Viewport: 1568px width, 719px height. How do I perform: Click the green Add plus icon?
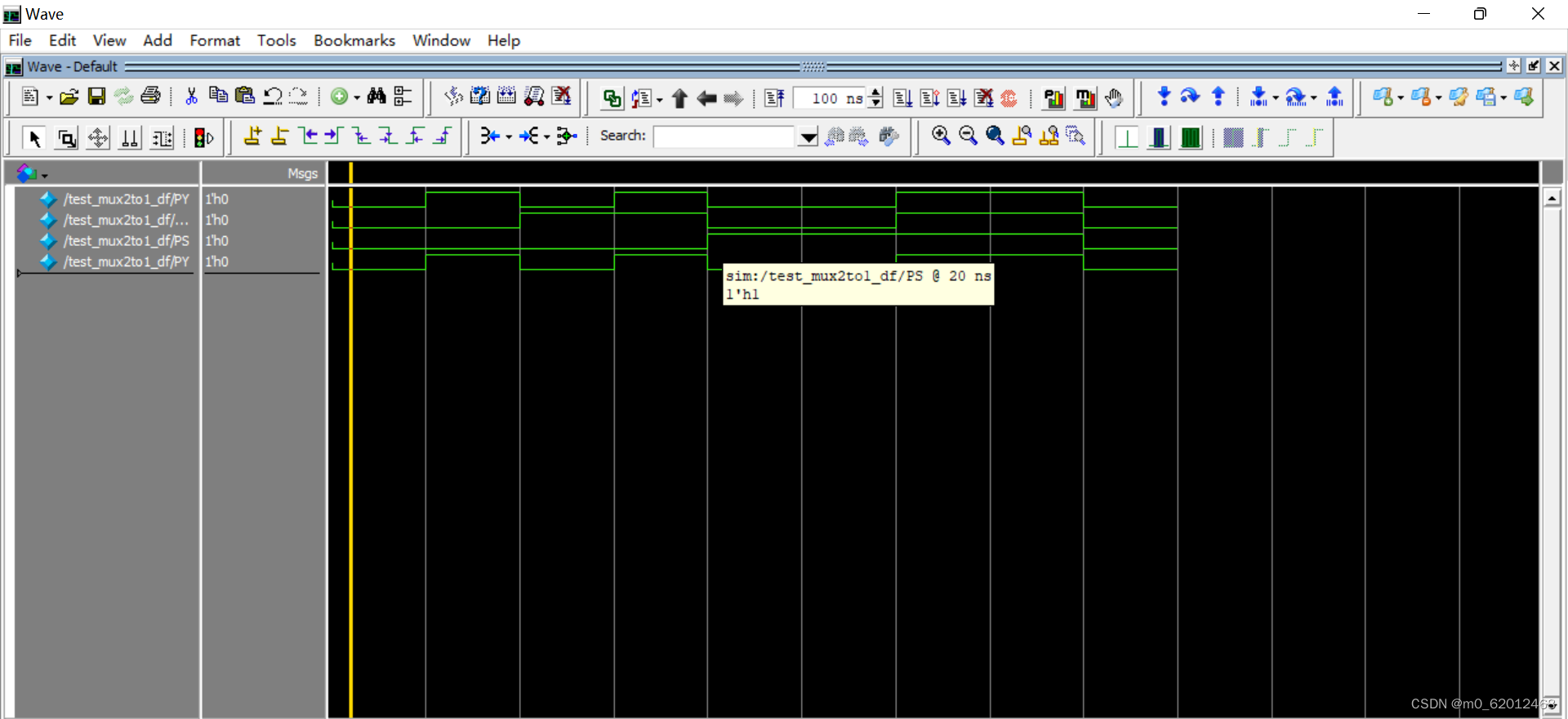click(339, 96)
